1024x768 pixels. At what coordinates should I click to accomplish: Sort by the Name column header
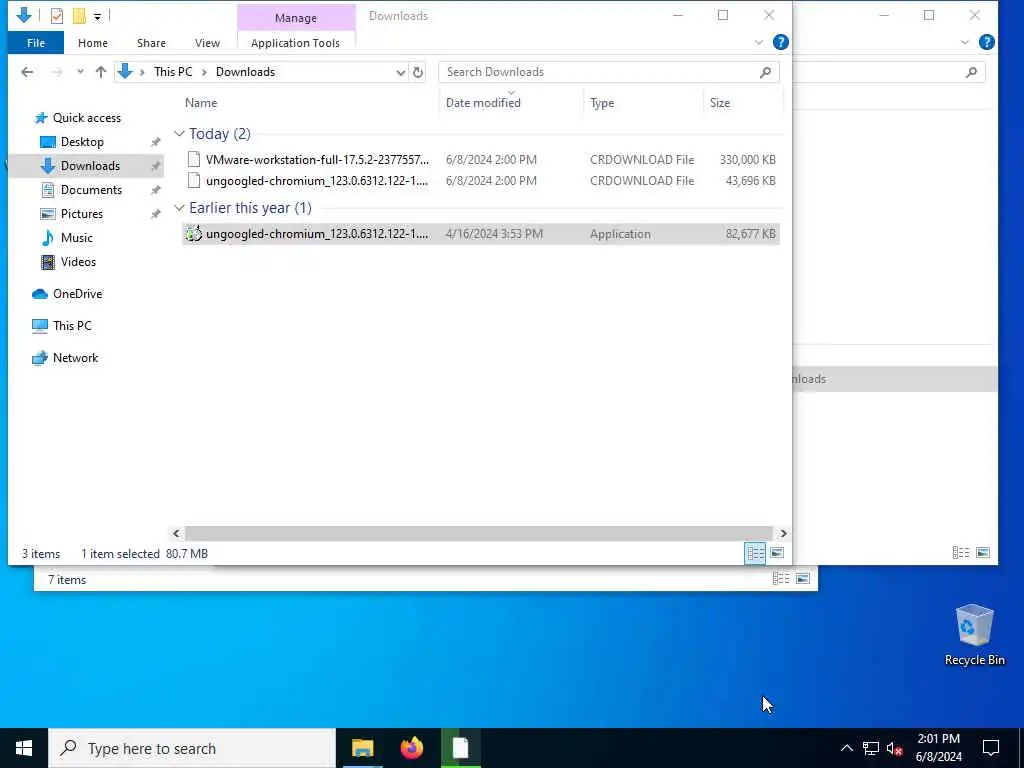pyautogui.click(x=200, y=103)
